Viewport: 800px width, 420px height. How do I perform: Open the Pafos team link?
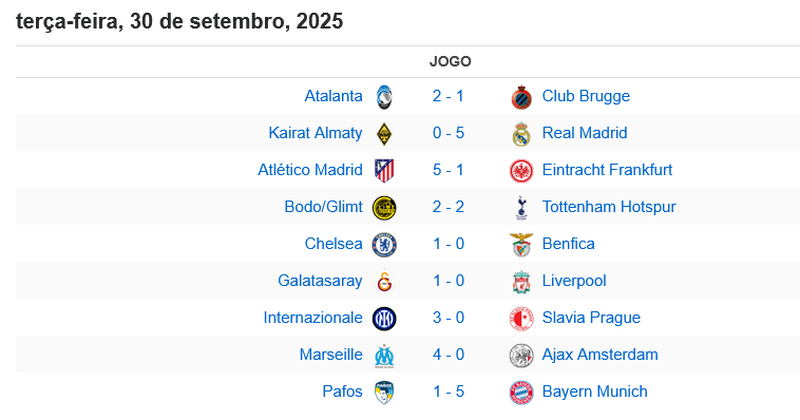[342, 392]
